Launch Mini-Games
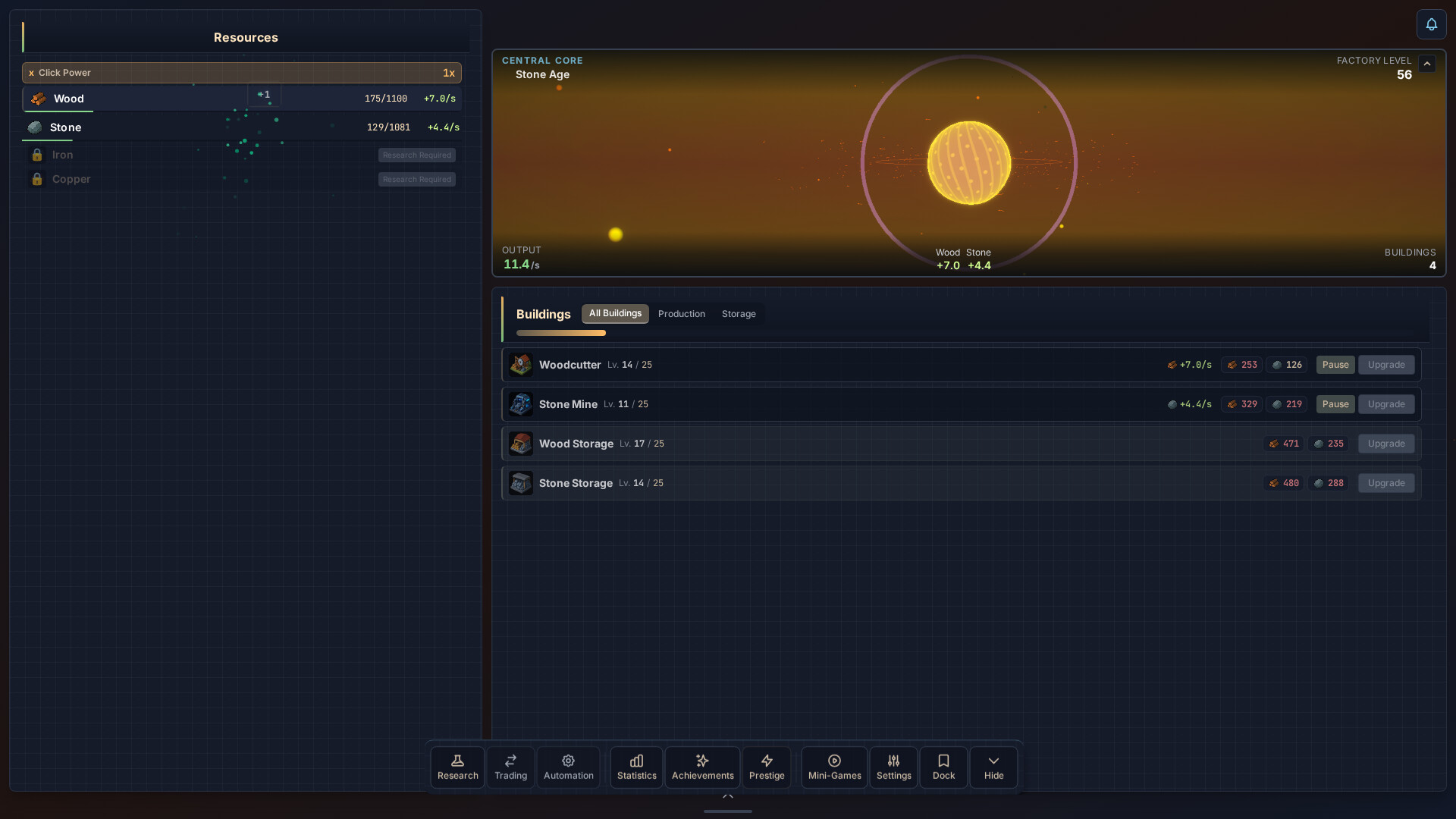Viewport: 1456px width, 819px height. (x=834, y=767)
